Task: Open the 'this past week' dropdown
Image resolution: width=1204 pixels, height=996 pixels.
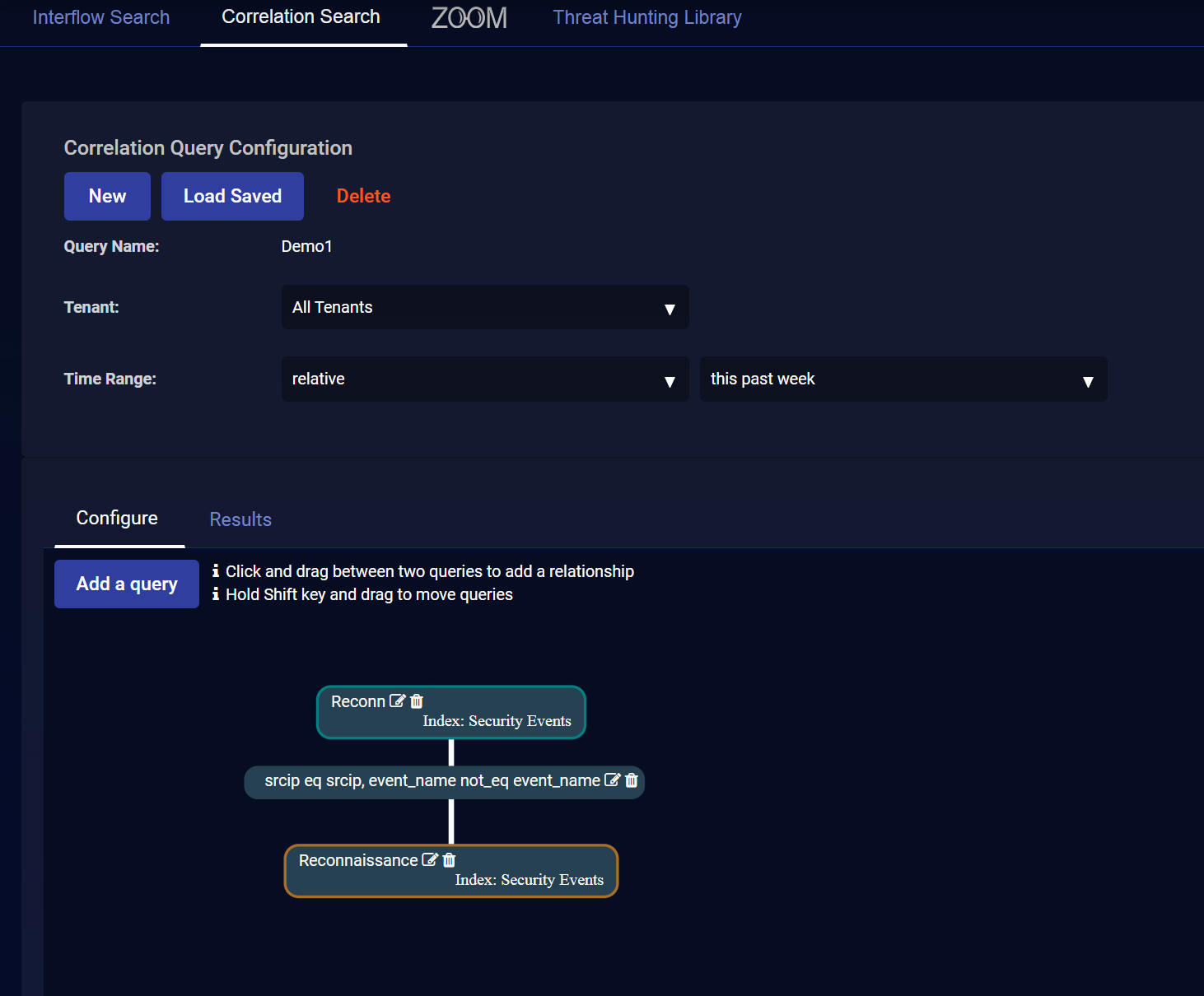Action: click(x=903, y=379)
